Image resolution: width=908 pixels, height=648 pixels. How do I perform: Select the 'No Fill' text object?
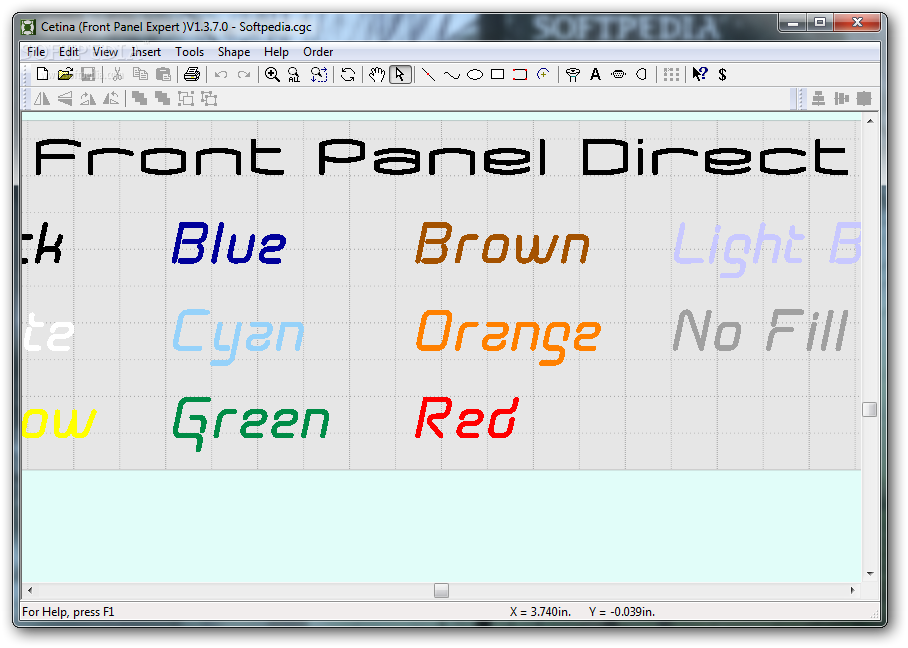760,330
